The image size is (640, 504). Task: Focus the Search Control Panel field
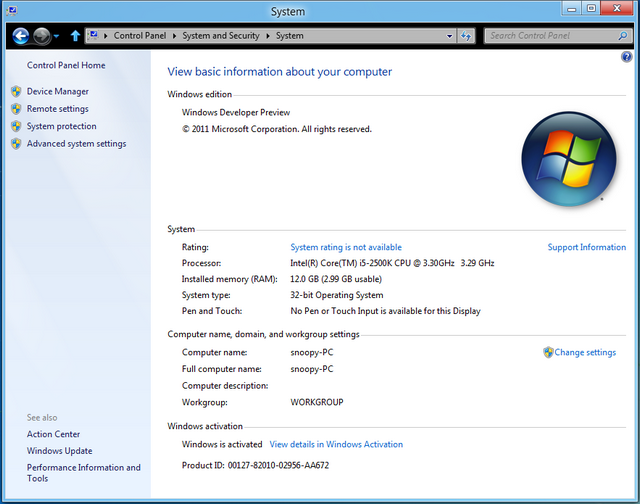553,36
